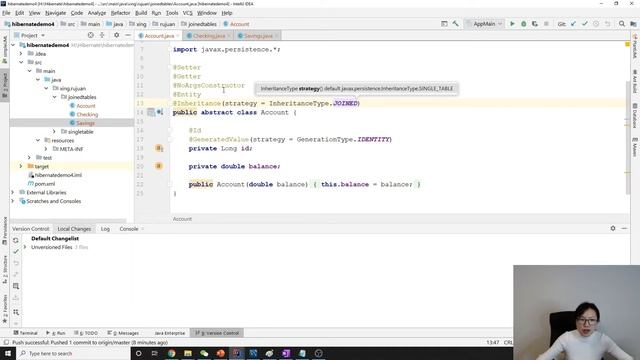
Task: Select the Local Changes tab
Action: 74,229
